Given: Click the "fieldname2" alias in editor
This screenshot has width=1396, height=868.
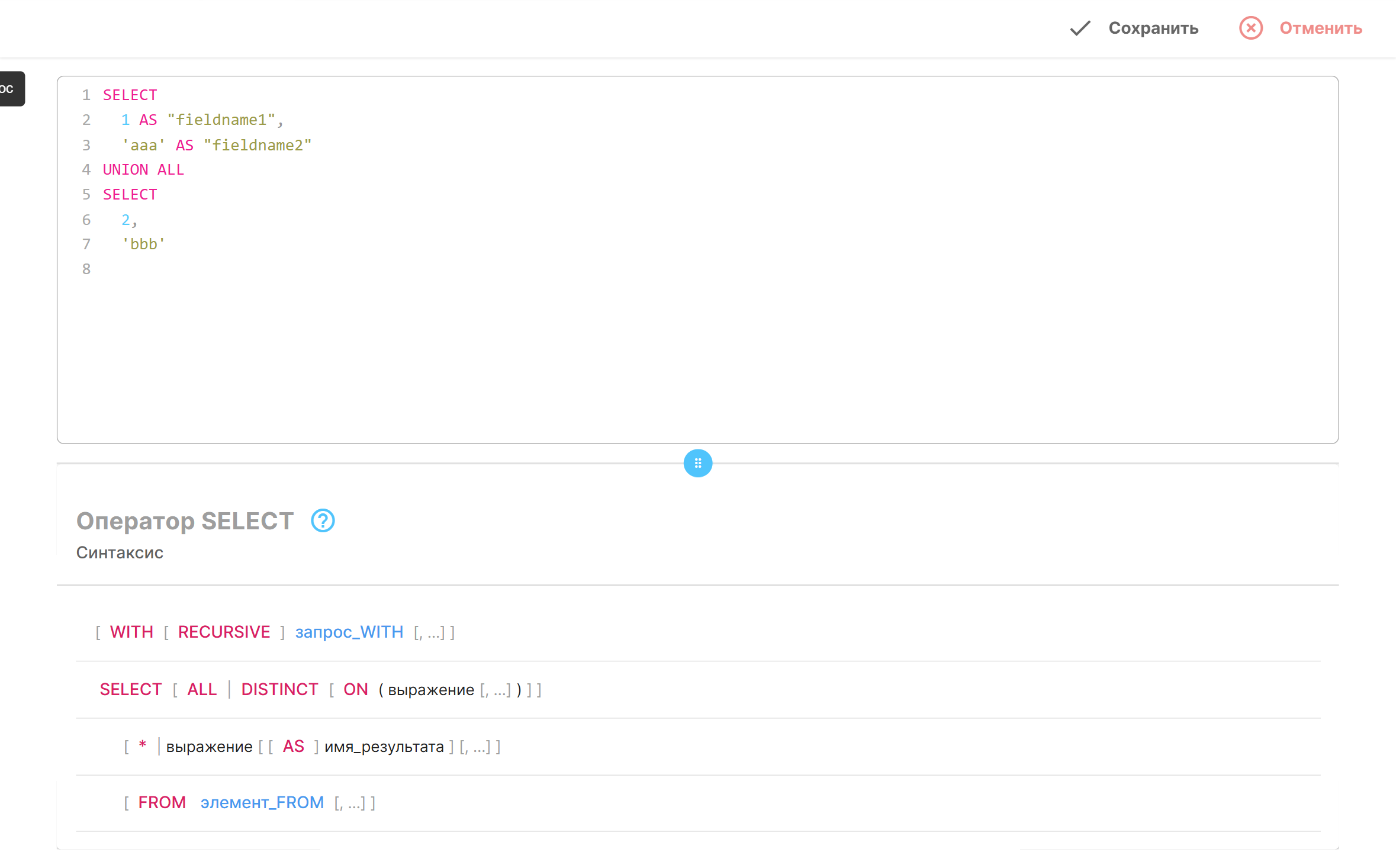Looking at the screenshot, I should coord(258,146).
